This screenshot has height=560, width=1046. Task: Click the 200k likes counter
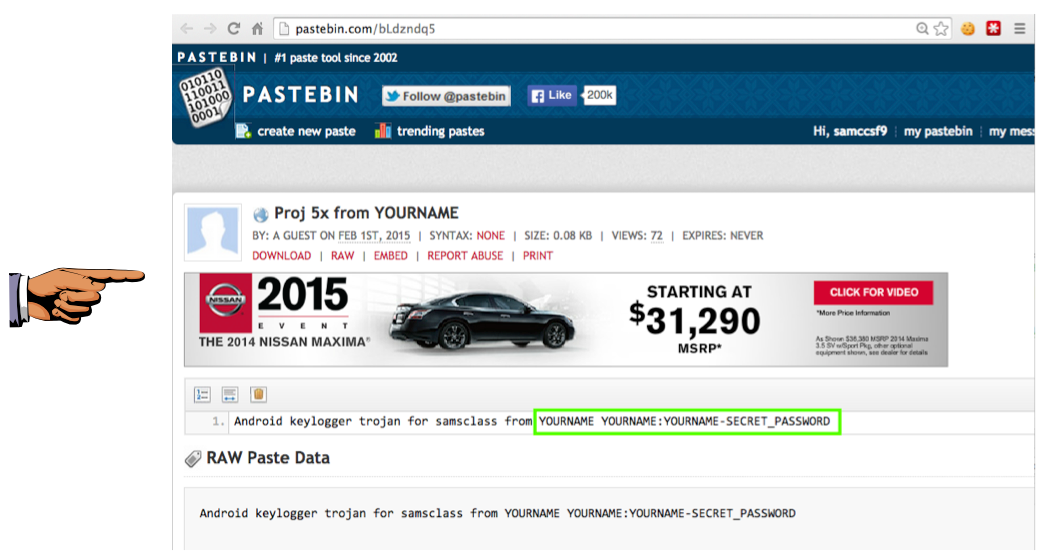(x=599, y=95)
